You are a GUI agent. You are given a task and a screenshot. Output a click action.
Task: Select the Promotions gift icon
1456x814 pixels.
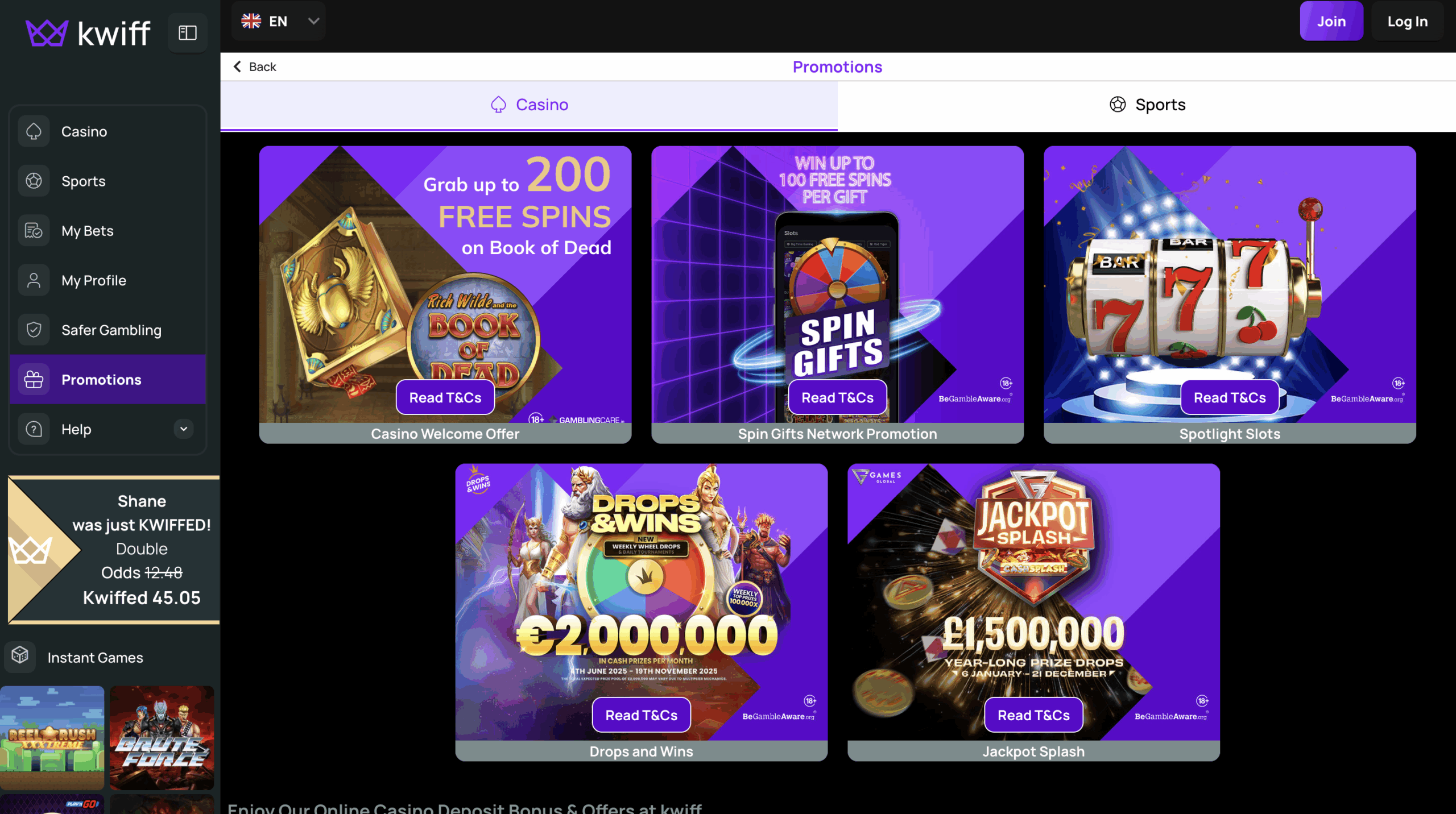point(34,380)
